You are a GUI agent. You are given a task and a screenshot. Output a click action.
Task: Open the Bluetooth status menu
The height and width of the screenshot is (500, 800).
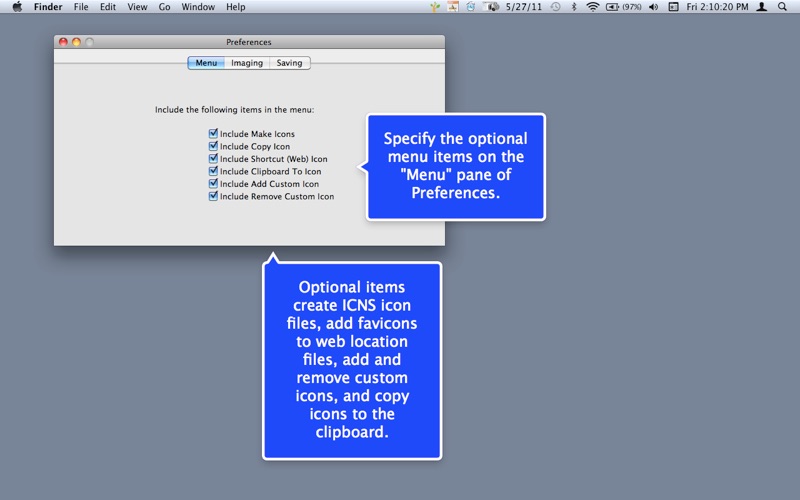[x=573, y=7]
